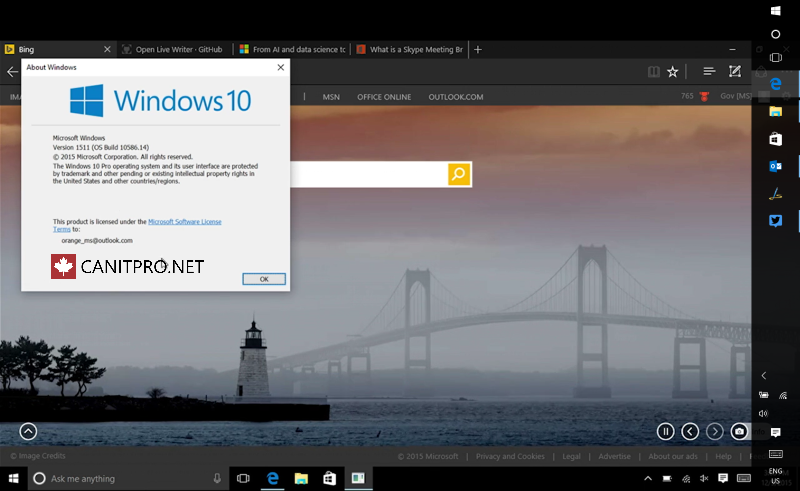Show hidden tray icons chevron

[647, 478]
